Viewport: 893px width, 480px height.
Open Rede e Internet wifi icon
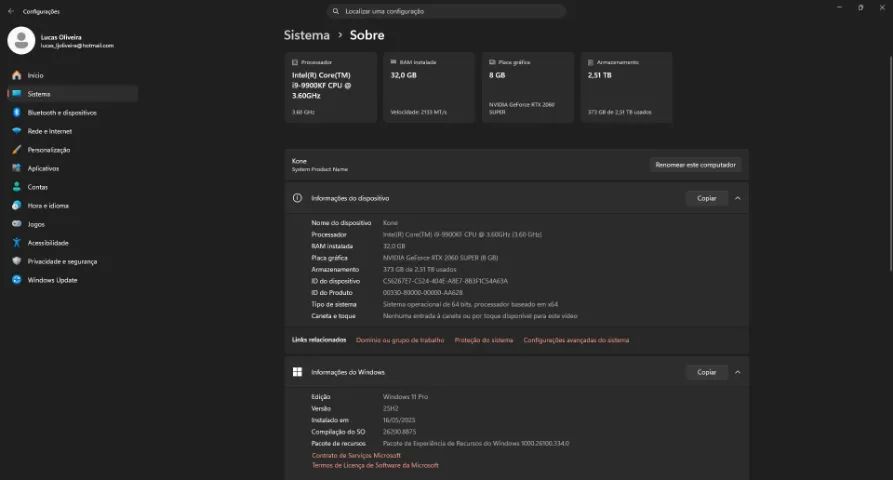17,131
